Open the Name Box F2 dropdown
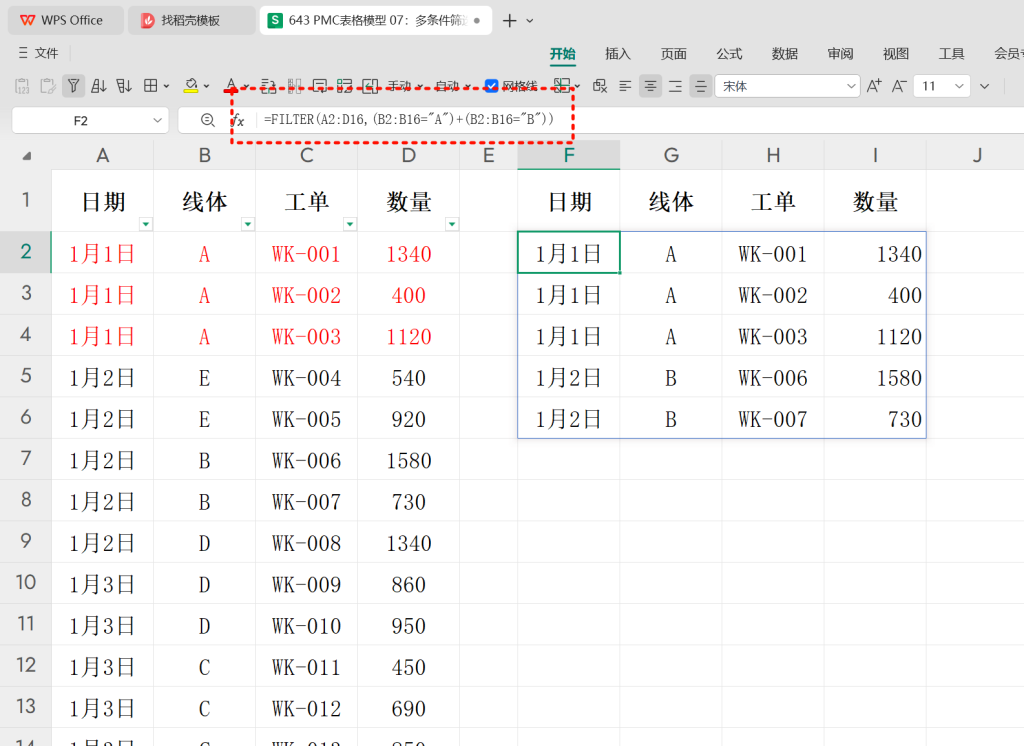The image size is (1024, 746). 157,120
